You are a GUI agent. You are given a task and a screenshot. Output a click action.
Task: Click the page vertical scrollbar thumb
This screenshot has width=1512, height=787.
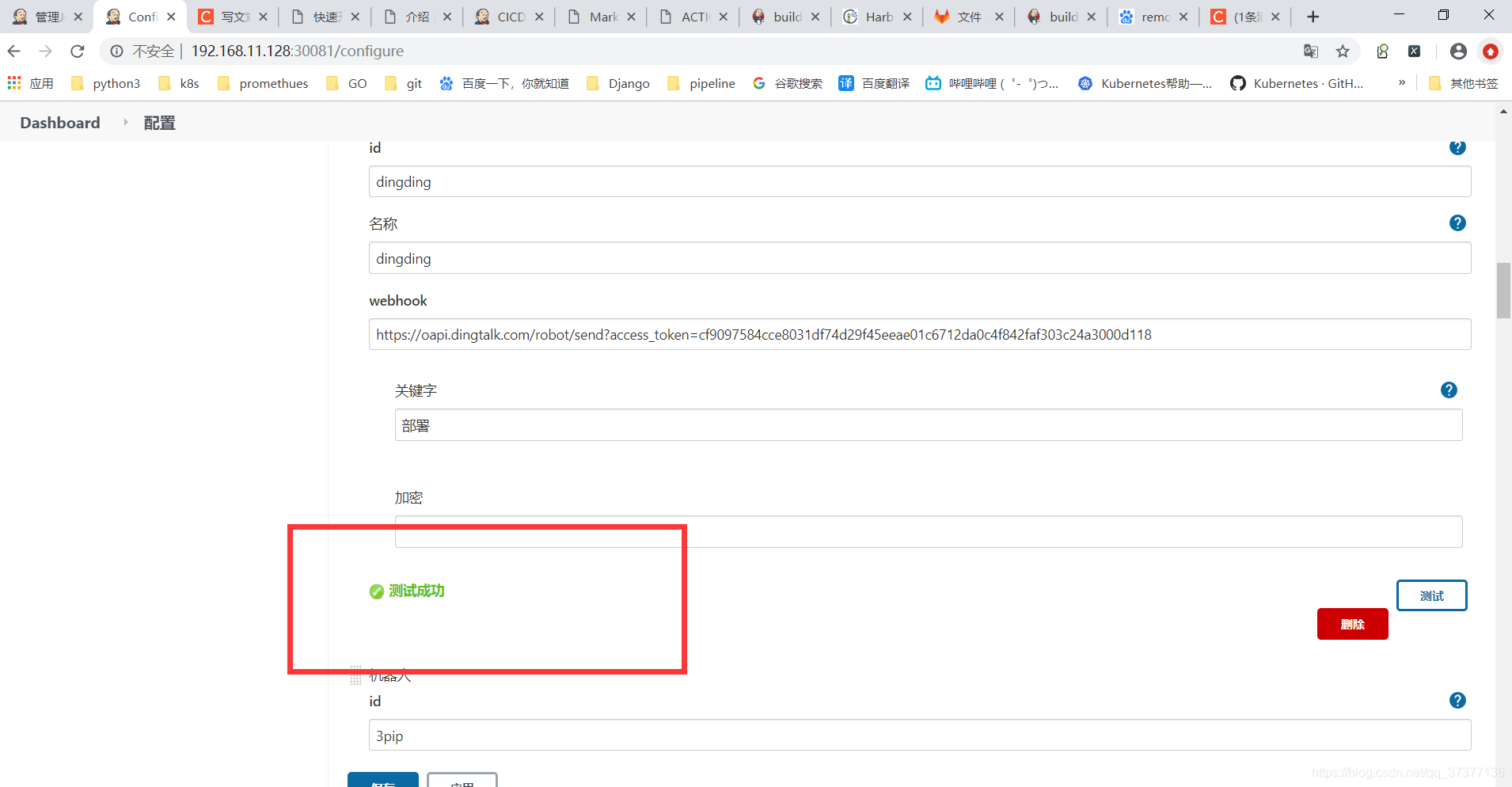[1503, 291]
